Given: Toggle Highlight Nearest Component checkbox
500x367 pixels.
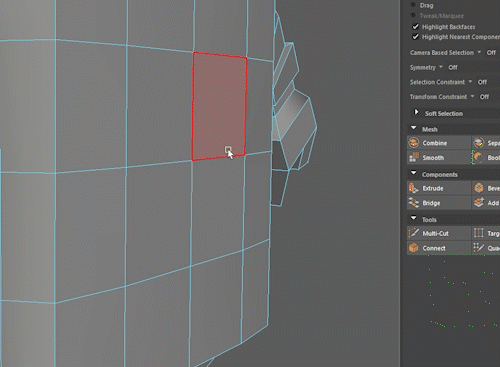Looking at the screenshot, I should point(415,37).
